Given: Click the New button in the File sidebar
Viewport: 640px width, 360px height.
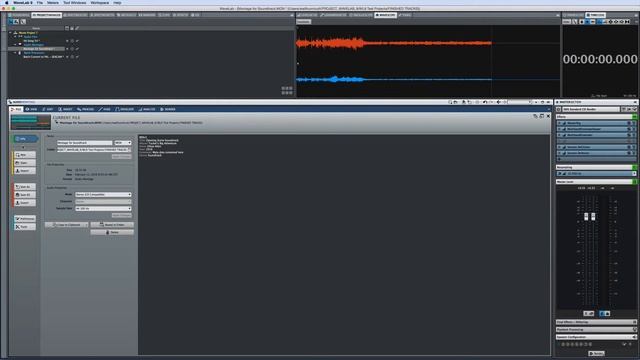Looking at the screenshot, I should pos(25,155).
